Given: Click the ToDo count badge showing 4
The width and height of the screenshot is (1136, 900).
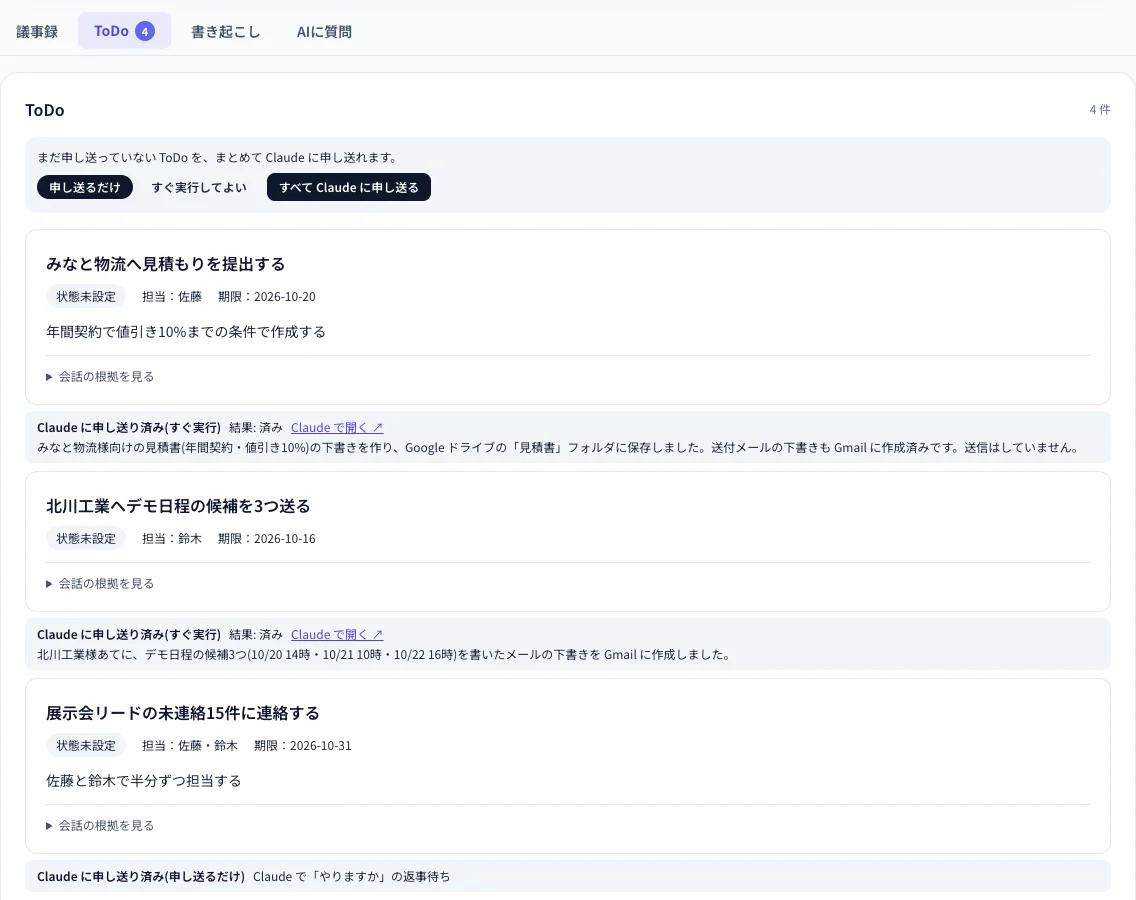Looking at the screenshot, I should (145, 31).
